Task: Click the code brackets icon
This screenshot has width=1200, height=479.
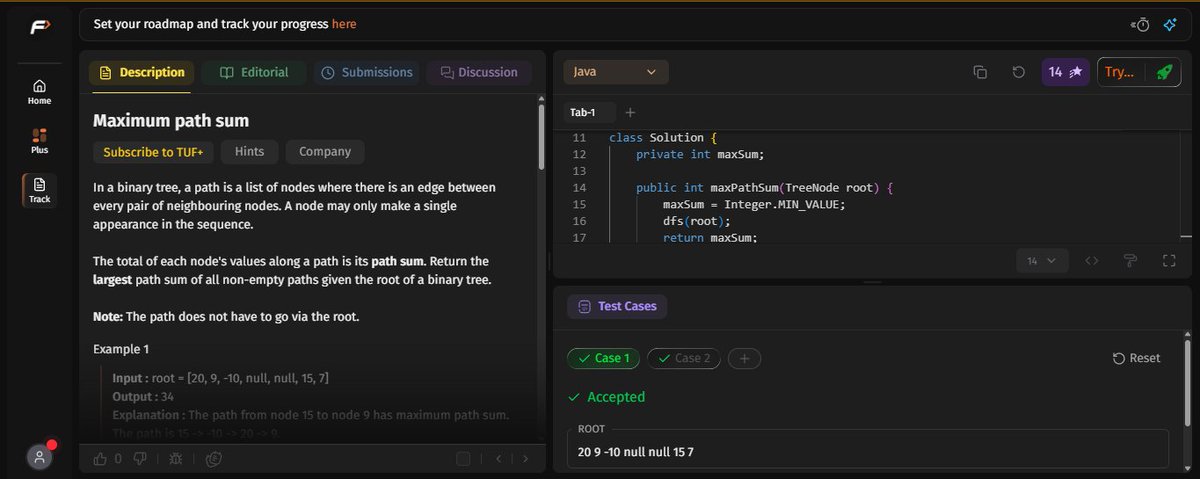Action: click(1092, 261)
